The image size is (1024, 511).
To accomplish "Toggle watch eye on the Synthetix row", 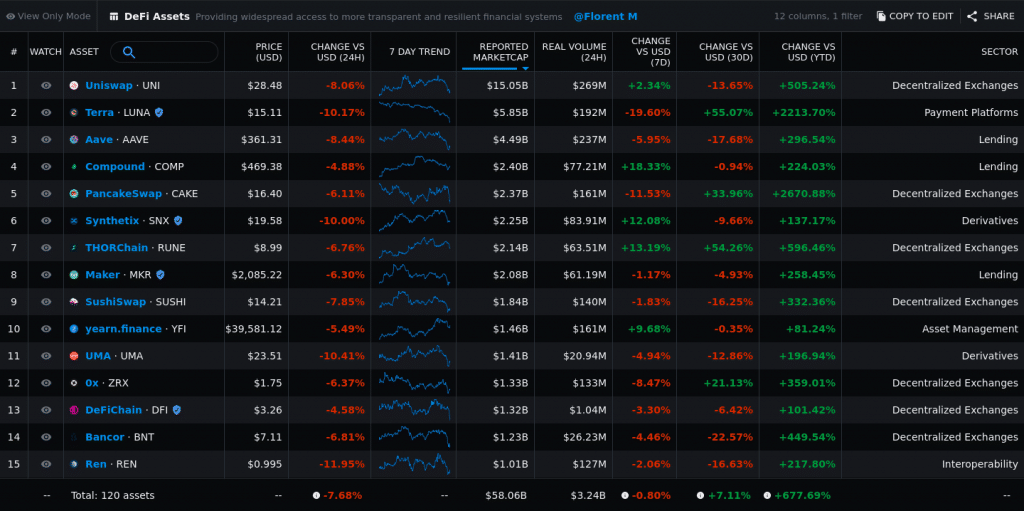I will [x=46, y=221].
